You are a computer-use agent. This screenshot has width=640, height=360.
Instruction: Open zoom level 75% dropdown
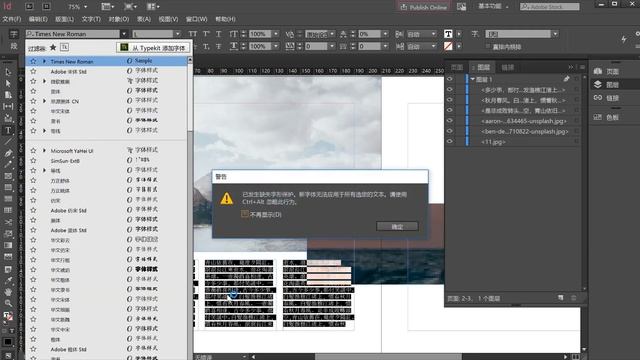[86, 7]
